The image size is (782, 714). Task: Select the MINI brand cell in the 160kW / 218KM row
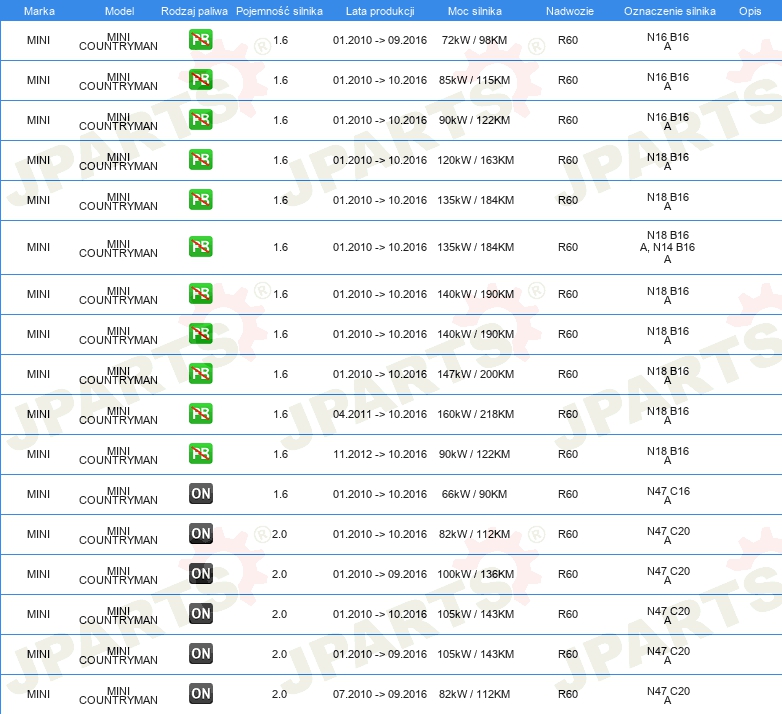[38, 414]
